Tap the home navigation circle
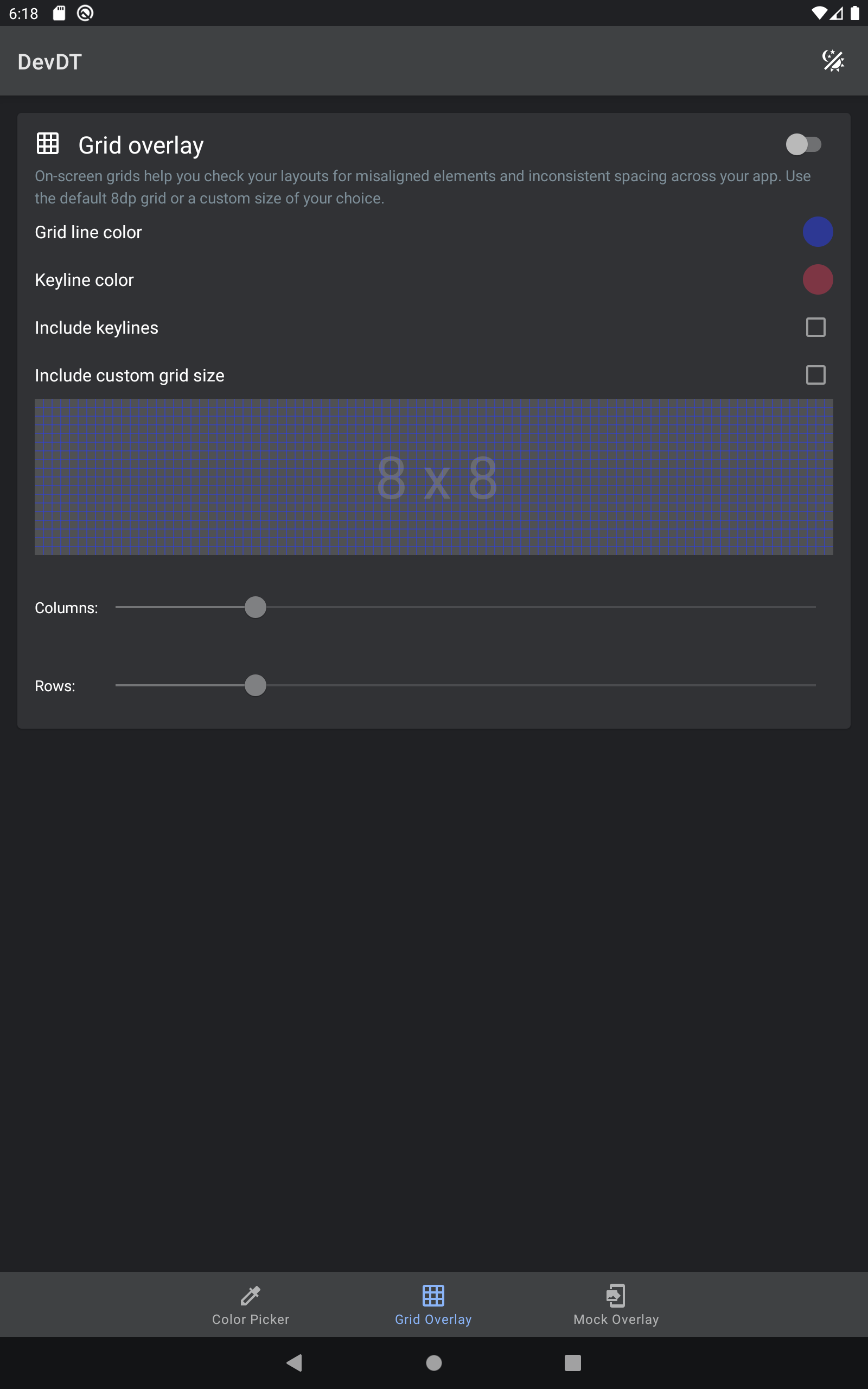Screen dimensions: 868x1389 pyautogui.click(x=433, y=1362)
